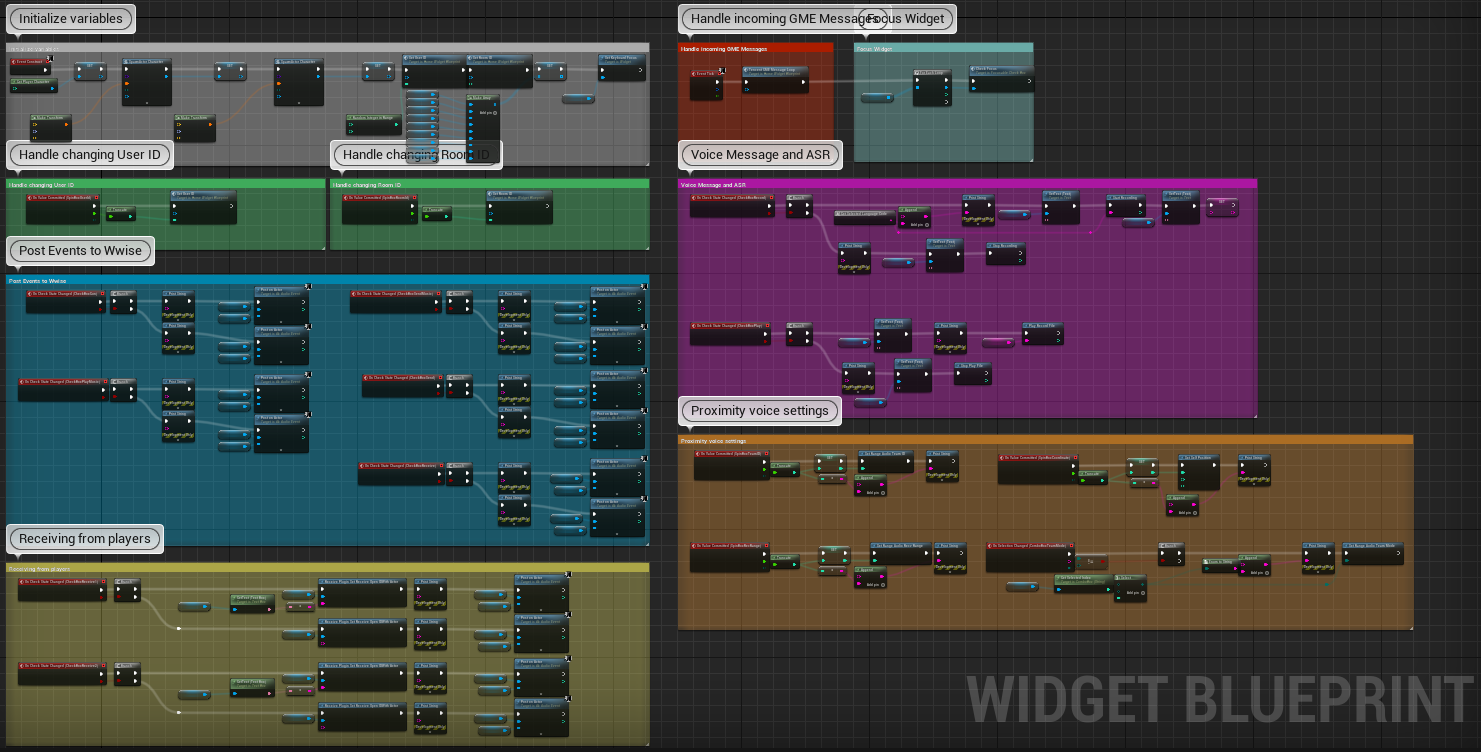This screenshot has width=1481, height=752.
Task: Click the Get Selected Index node
Action: [x=1083, y=578]
